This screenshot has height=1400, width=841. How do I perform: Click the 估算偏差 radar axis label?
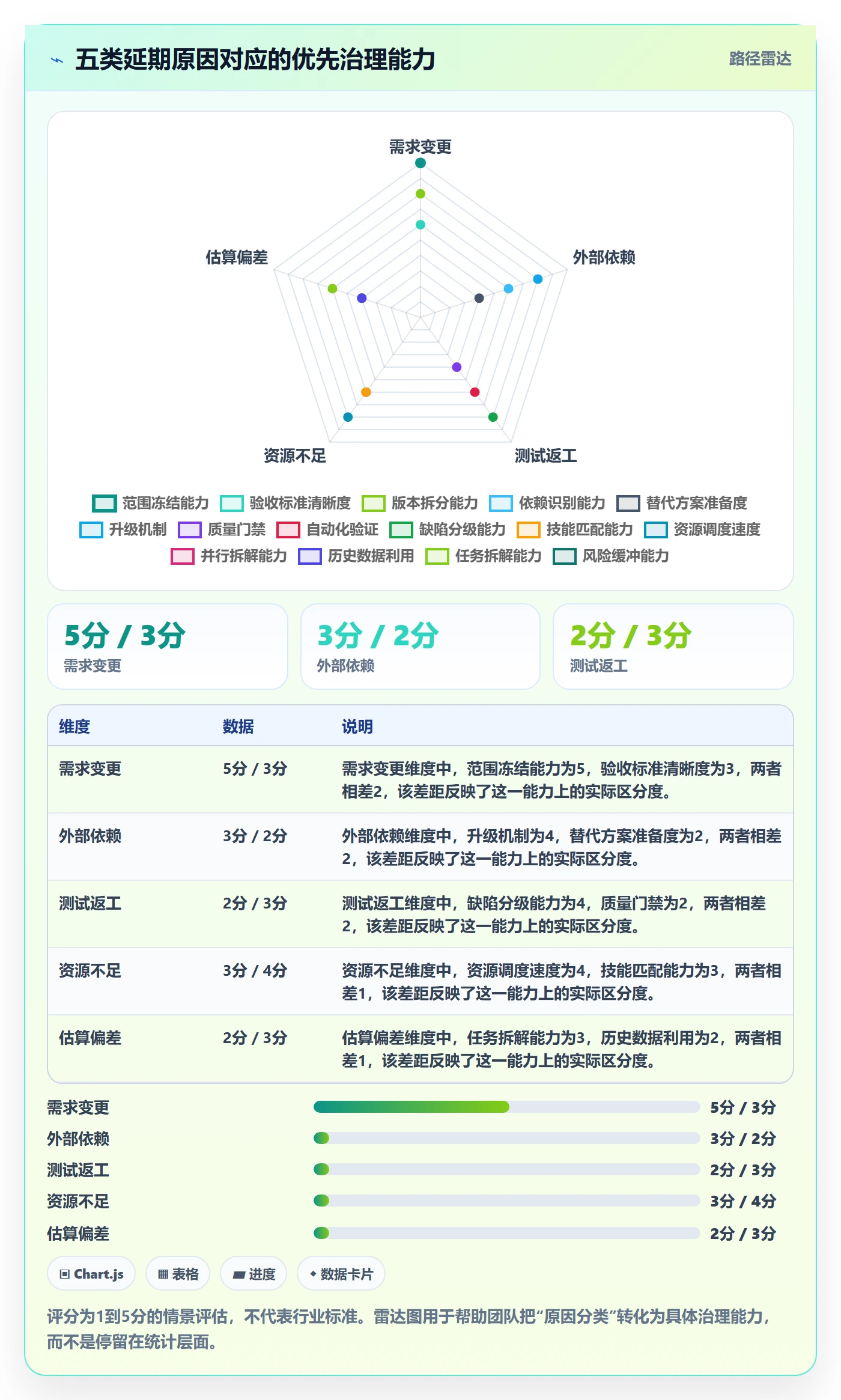pos(237,257)
